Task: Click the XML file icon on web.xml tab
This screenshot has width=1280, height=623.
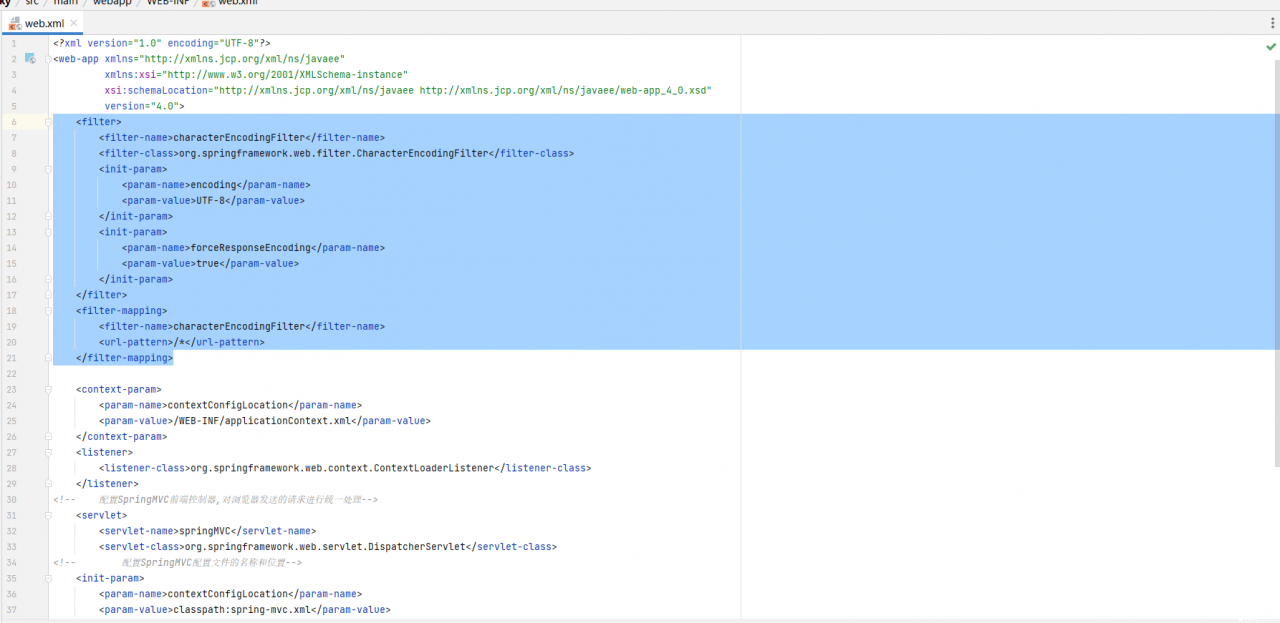Action: click(15, 22)
